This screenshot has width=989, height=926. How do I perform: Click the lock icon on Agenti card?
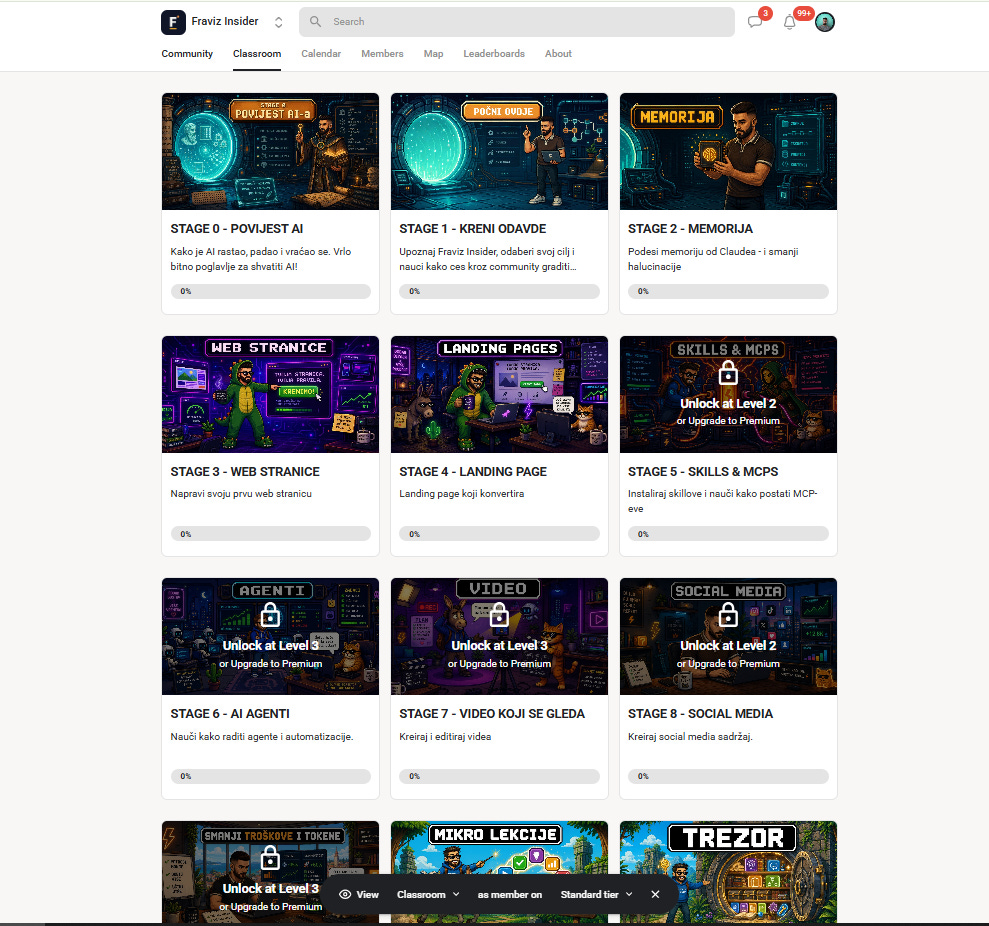(x=270, y=614)
